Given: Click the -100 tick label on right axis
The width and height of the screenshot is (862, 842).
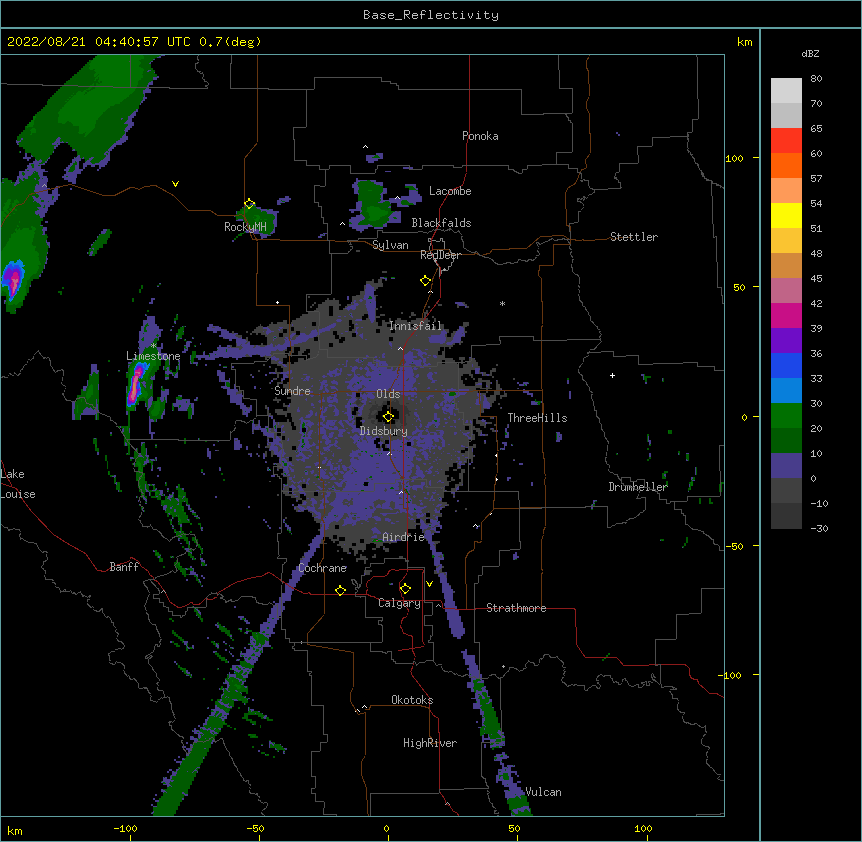Looking at the screenshot, I should (731, 675).
